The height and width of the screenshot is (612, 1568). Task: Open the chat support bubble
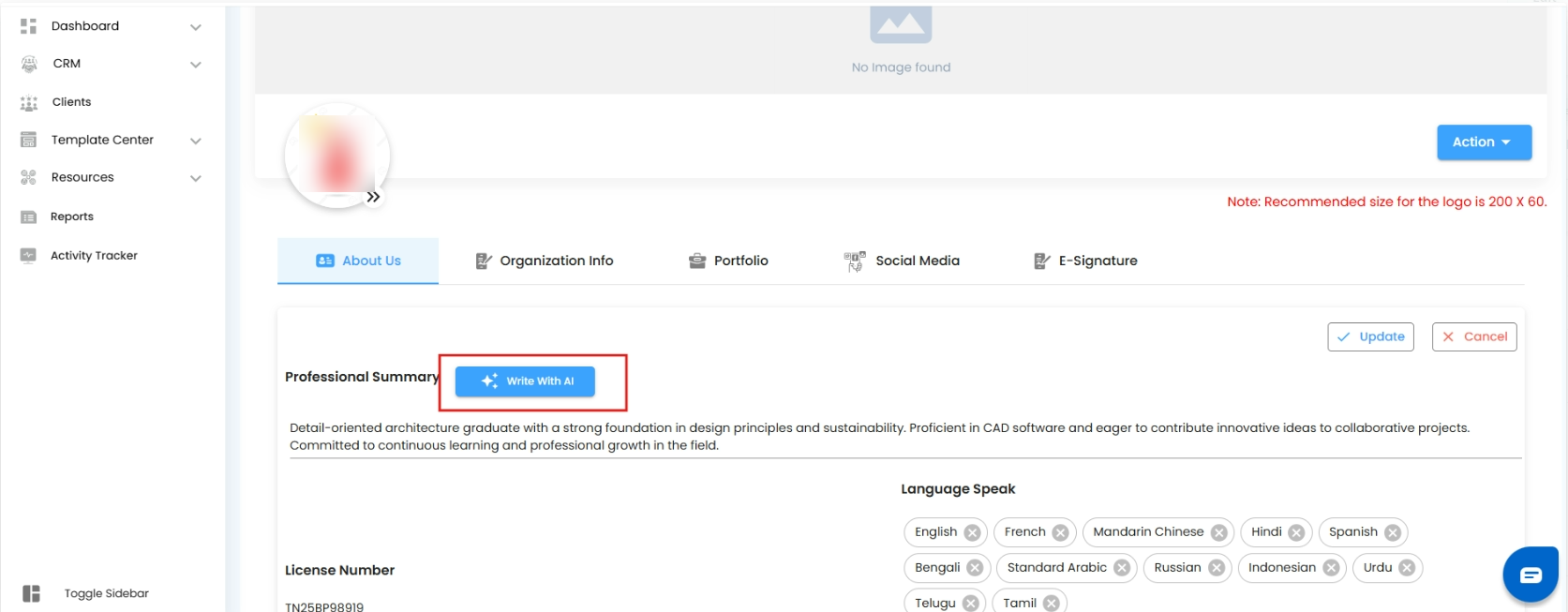(x=1530, y=575)
